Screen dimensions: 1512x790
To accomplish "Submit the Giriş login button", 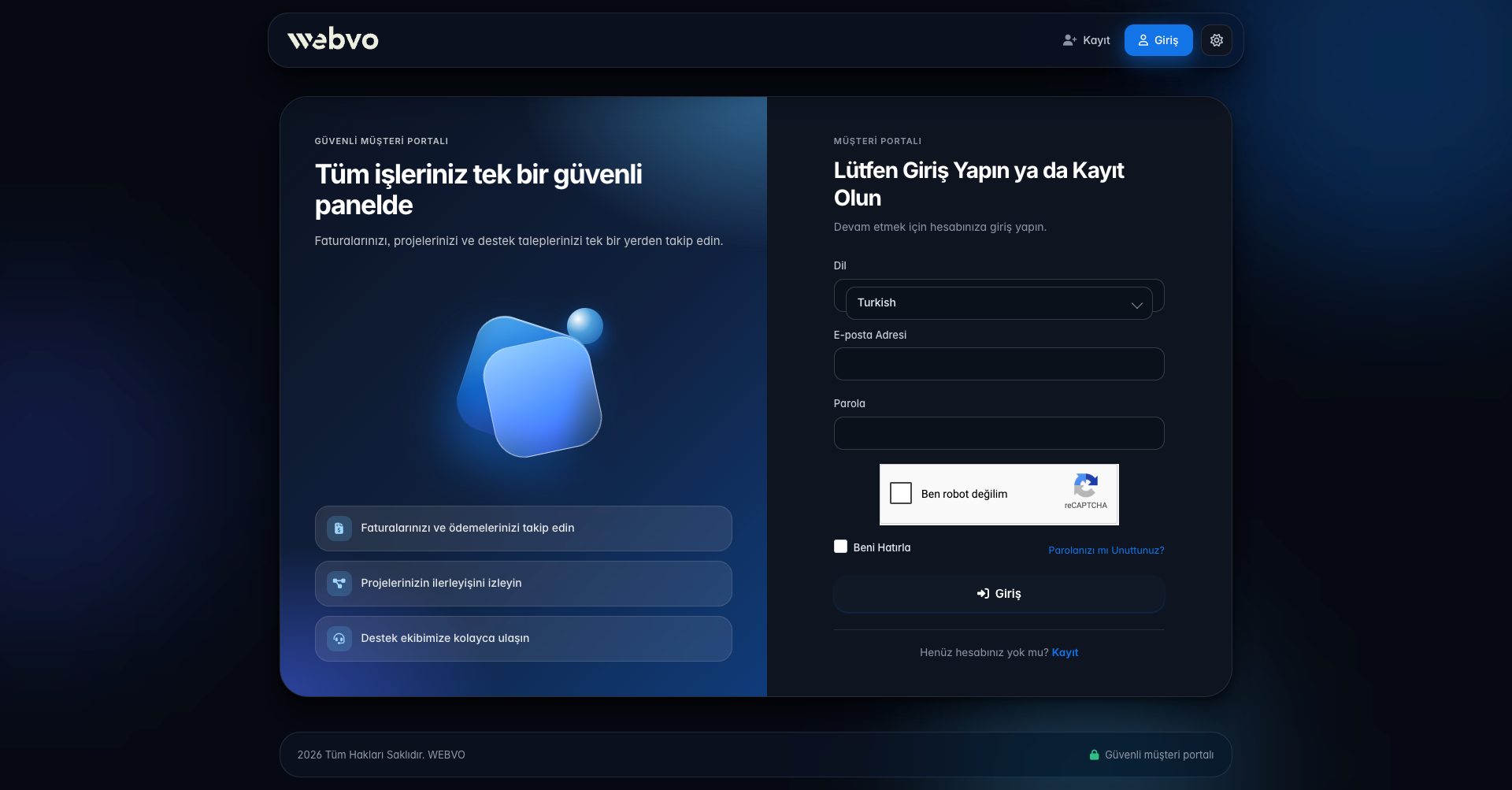I will click(999, 594).
